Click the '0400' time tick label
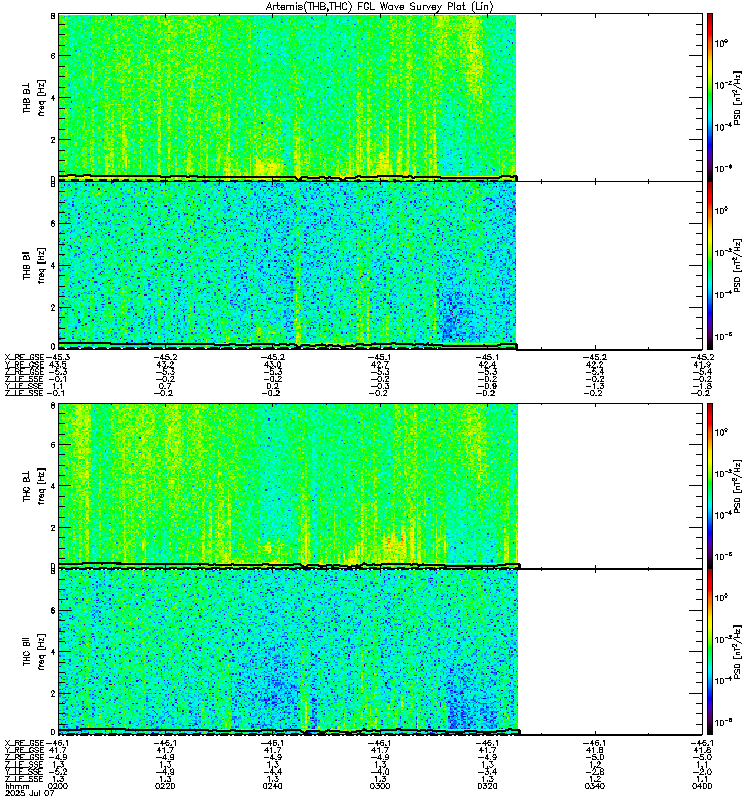The height and width of the screenshot is (800, 750). point(702,786)
